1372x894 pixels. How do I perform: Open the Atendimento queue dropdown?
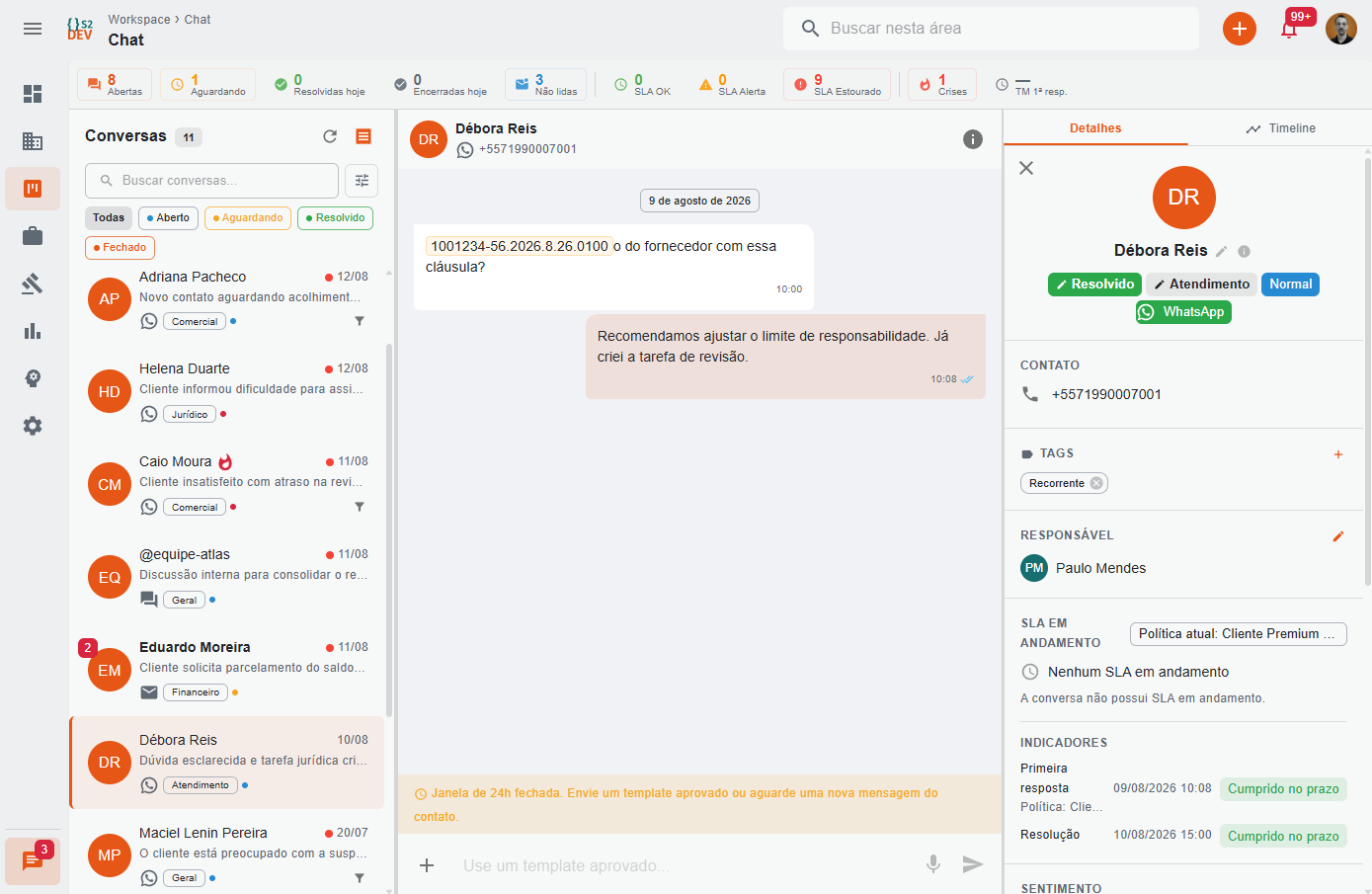point(1201,284)
